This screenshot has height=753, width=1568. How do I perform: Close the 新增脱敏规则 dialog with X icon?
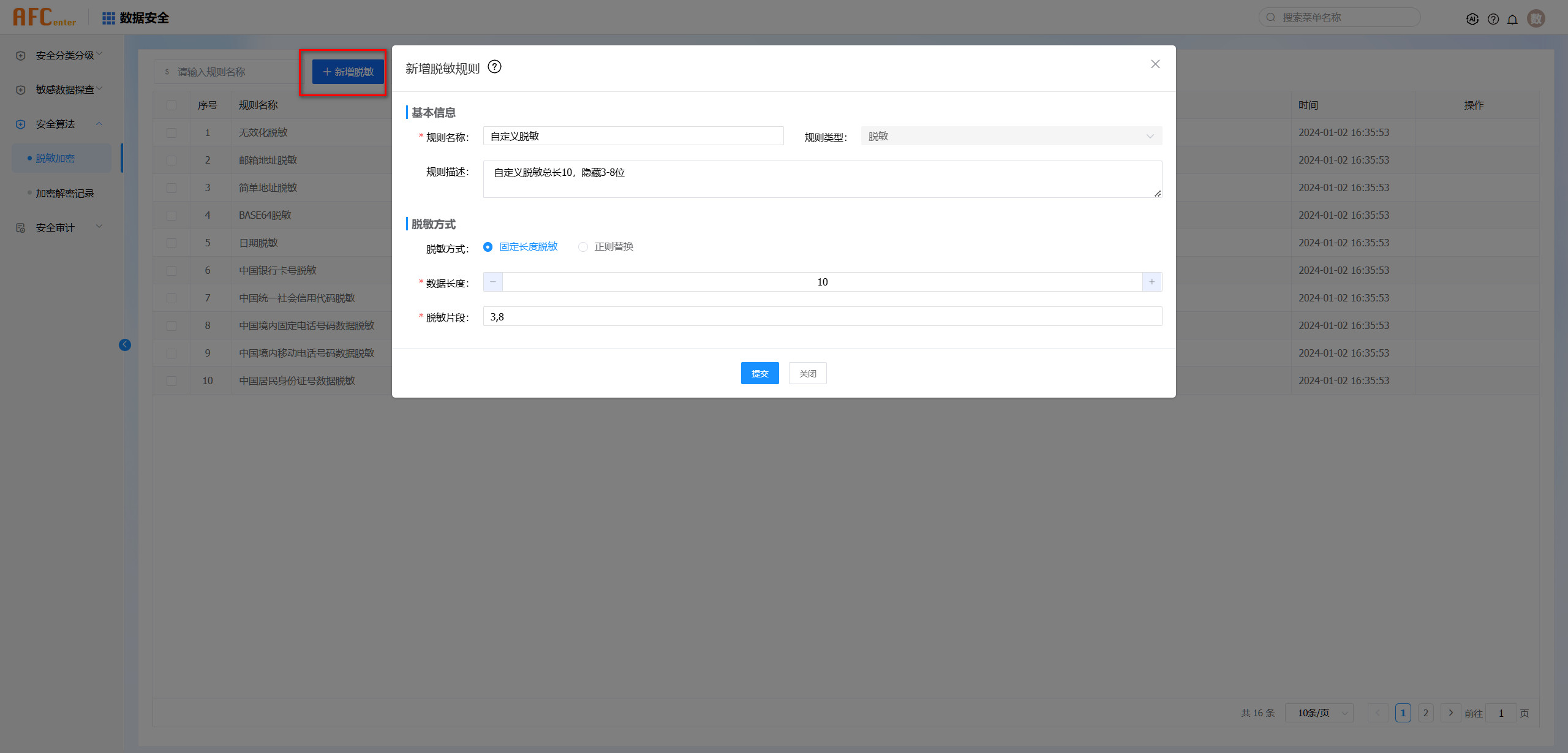pos(1155,64)
